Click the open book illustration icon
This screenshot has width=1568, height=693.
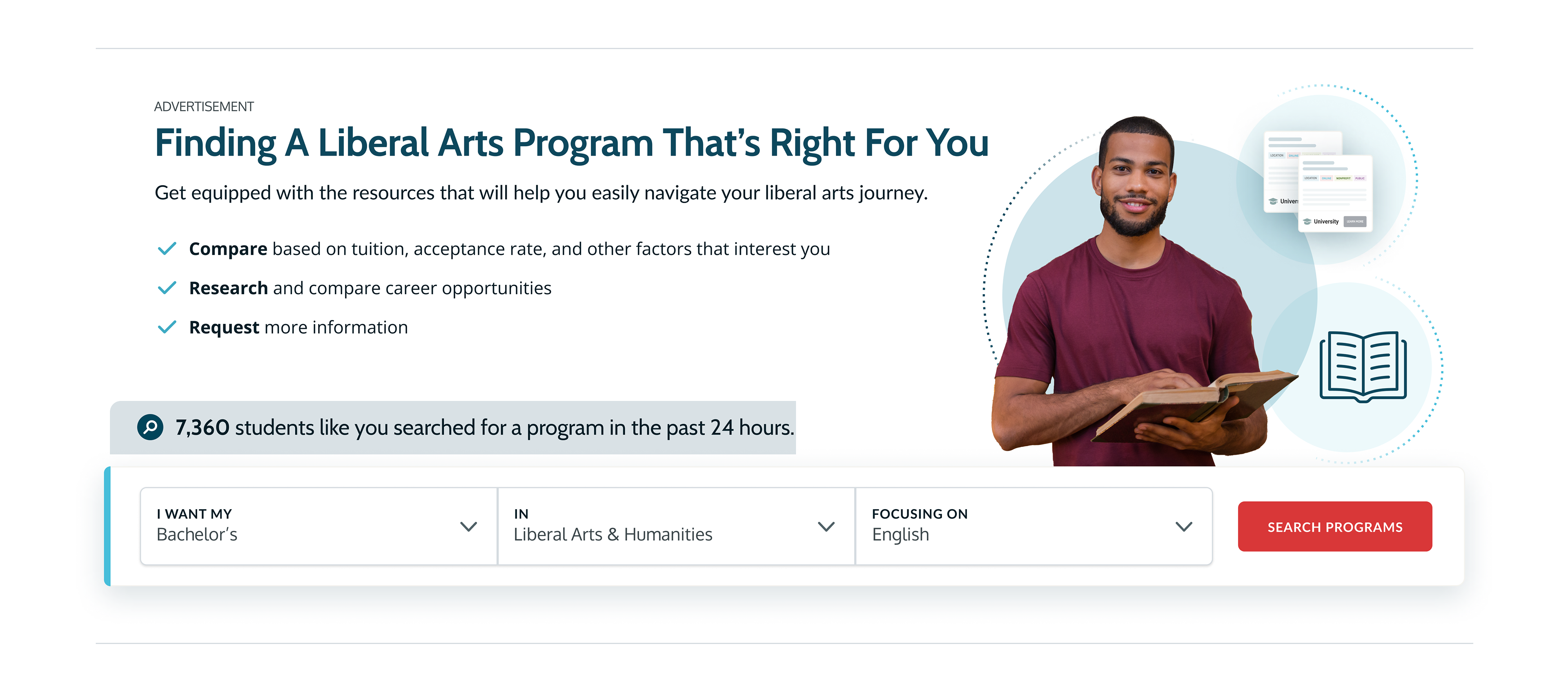pos(1362,366)
